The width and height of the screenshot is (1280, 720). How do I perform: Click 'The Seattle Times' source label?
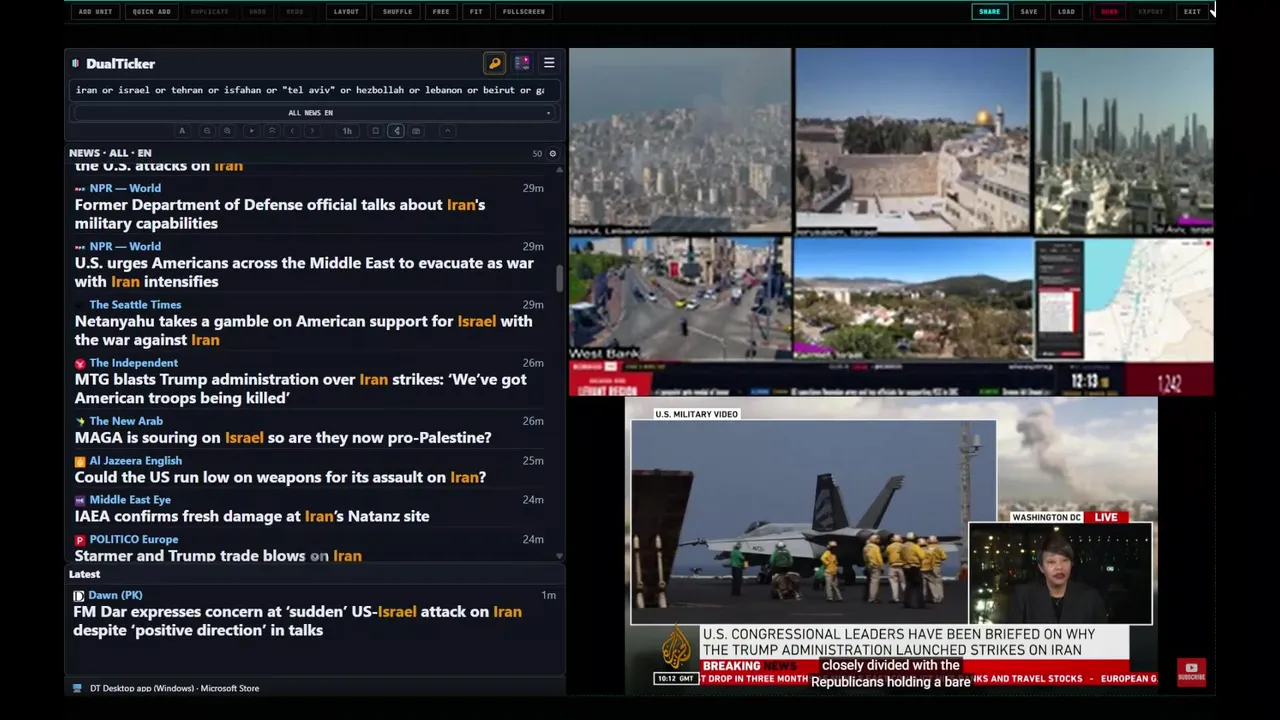coord(135,305)
